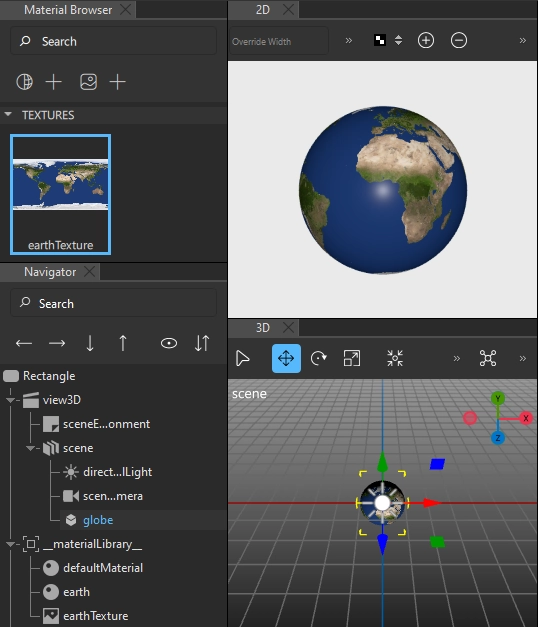Zoom out the 2D view
The width and height of the screenshot is (538, 627).
coord(459,40)
